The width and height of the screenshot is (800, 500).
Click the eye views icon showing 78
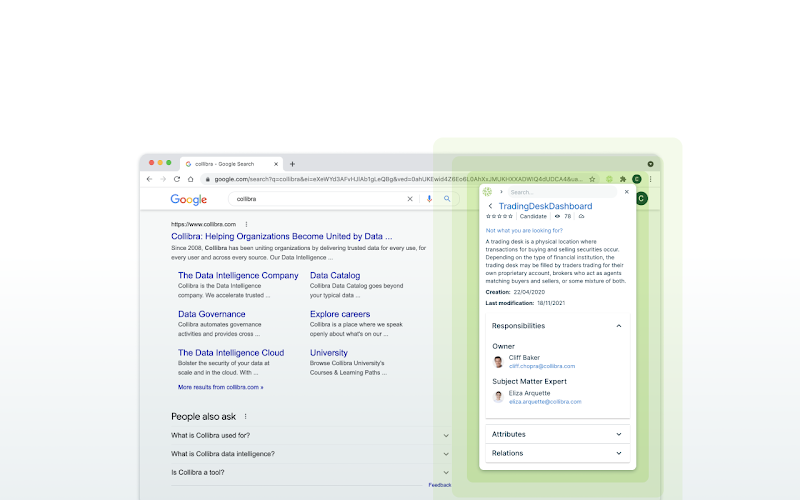tap(557, 216)
